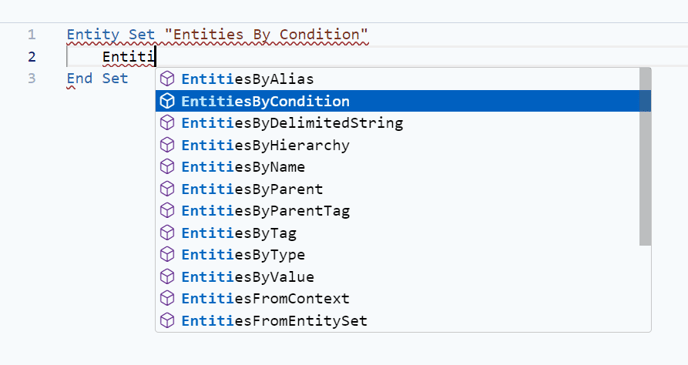Click the cube icon next to EntitiesFromEntitySet
This screenshot has width=688, height=365.
(167, 320)
